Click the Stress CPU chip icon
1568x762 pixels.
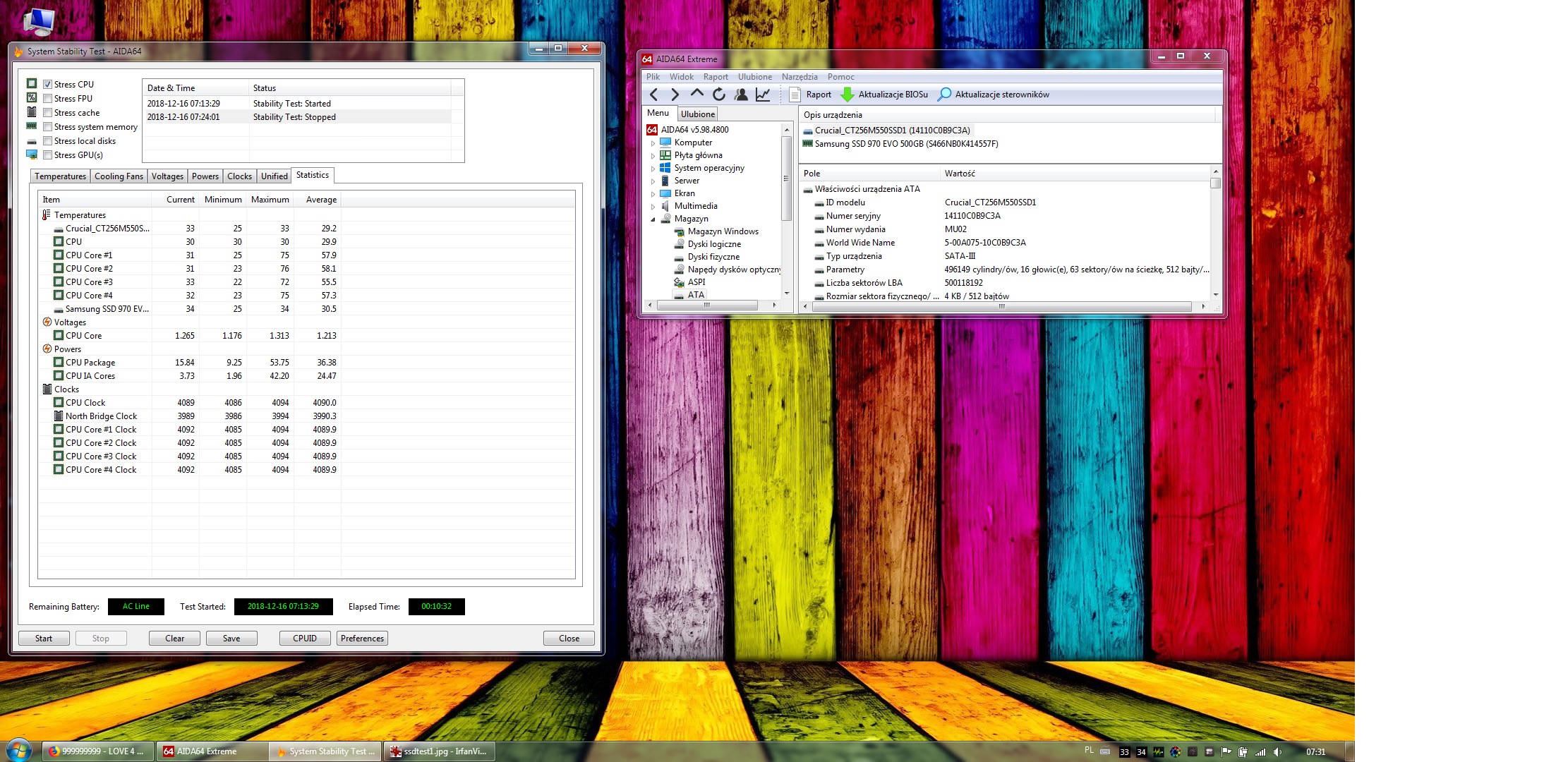click(32, 83)
